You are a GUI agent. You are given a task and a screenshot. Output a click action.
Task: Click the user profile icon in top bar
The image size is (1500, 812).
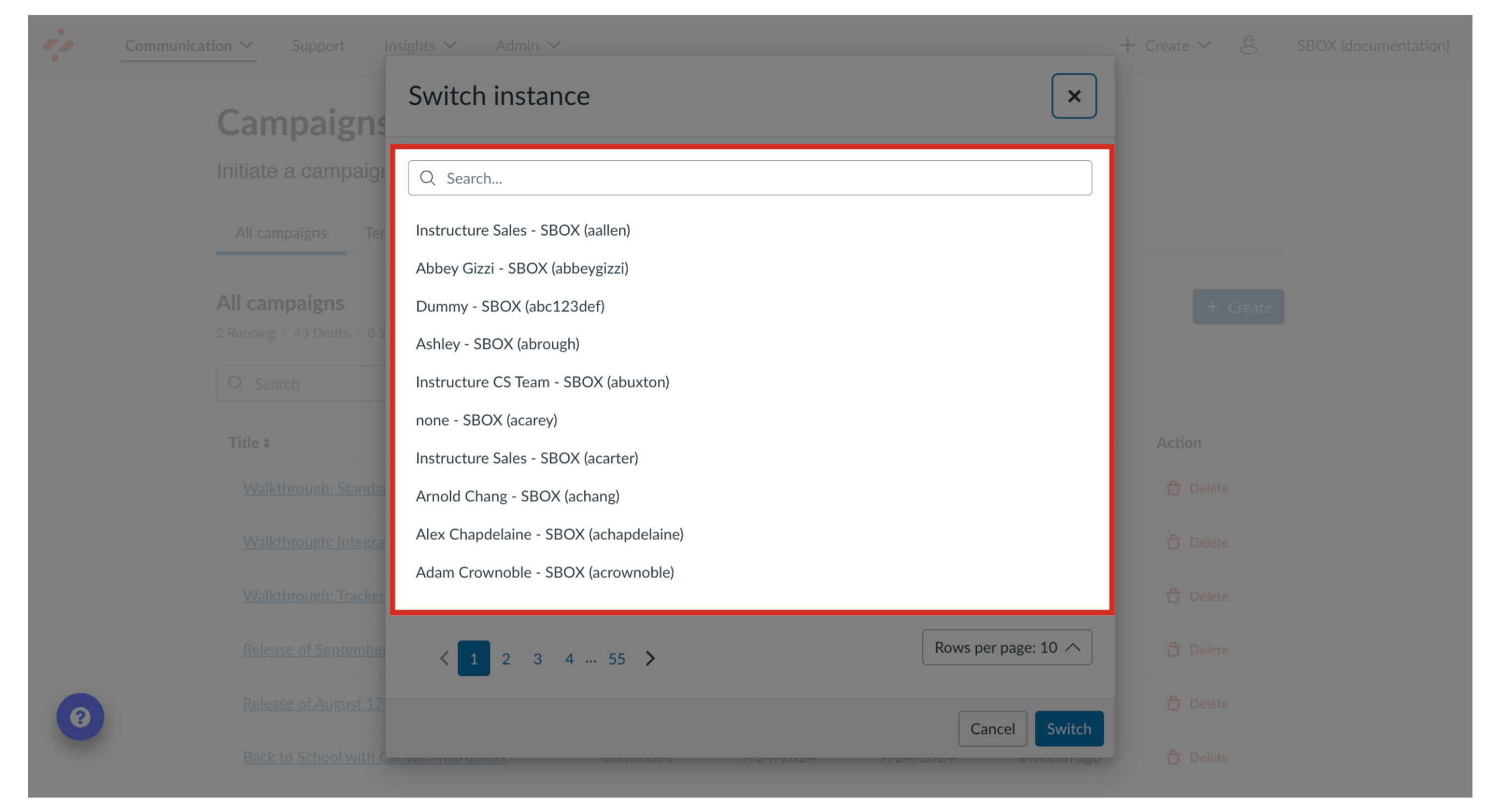click(1250, 46)
